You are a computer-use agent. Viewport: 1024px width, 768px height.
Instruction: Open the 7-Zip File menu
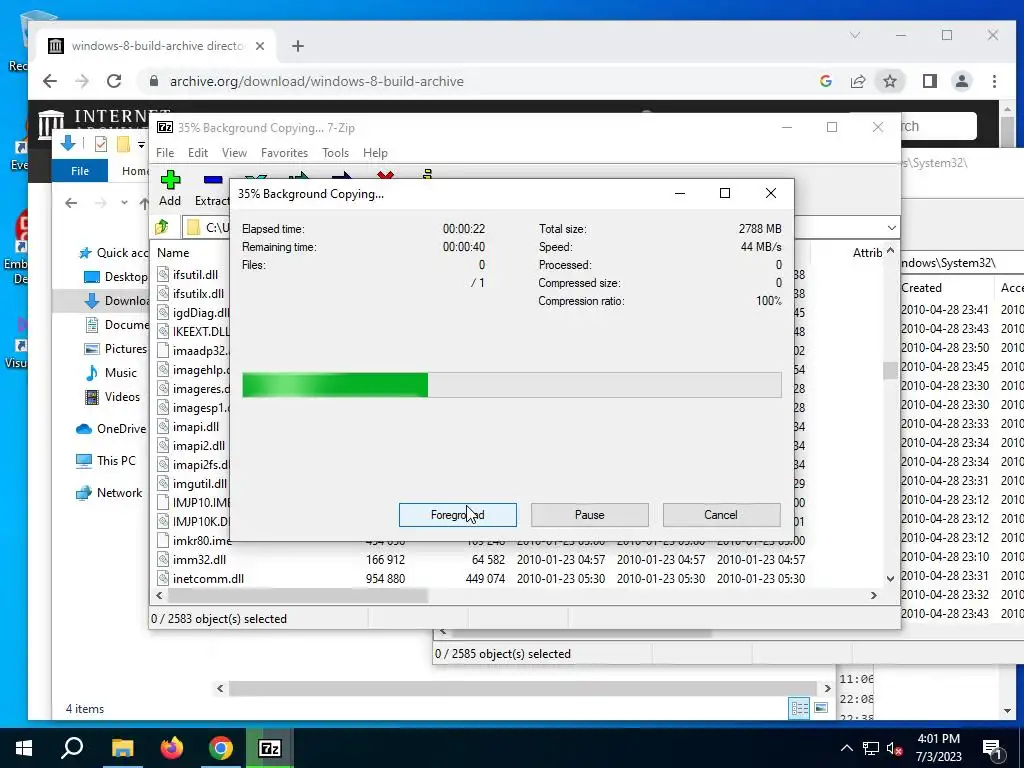165,153
